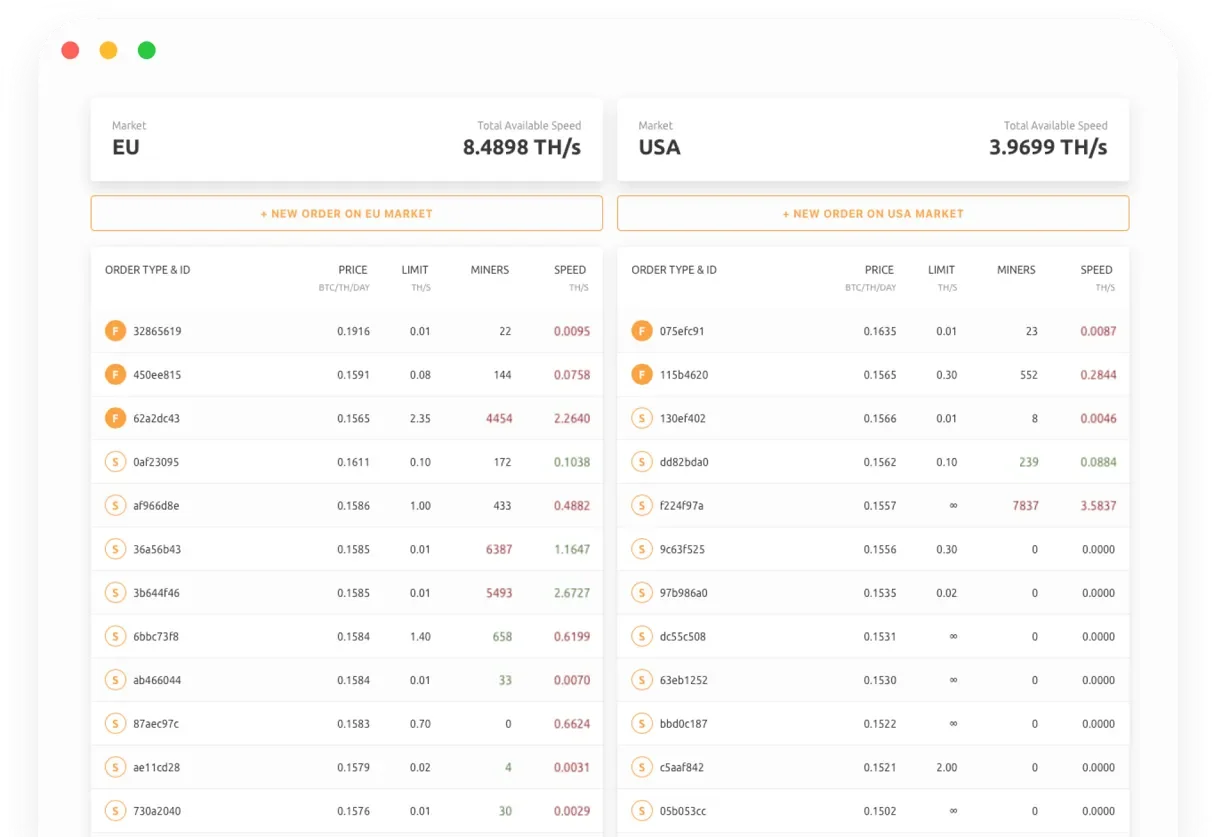1216x837 pixels.
Task: Sort USA table by Speed column header
Action: click(x=1096, y=270)
